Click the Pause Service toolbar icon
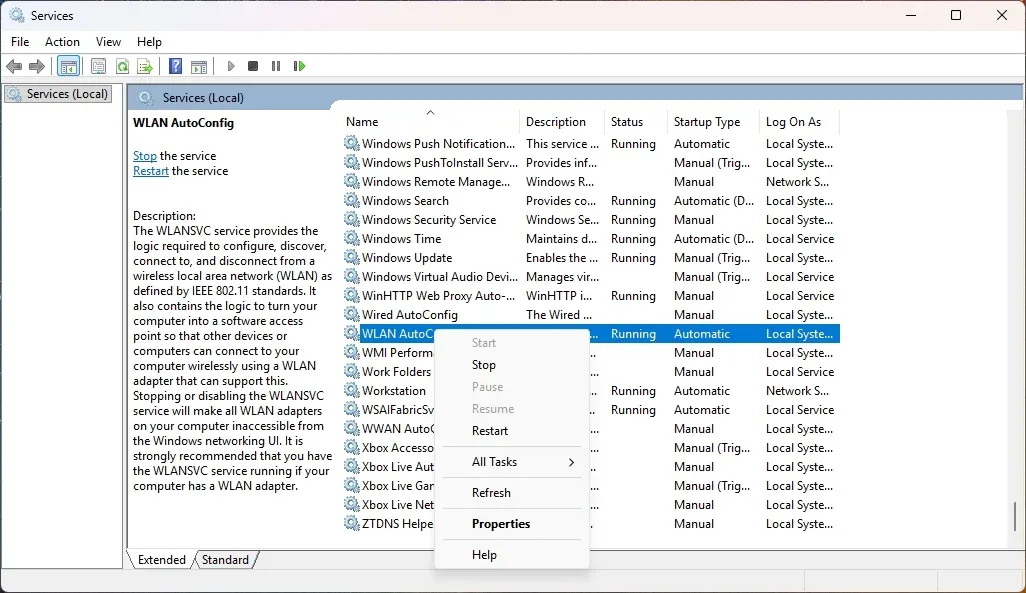This screenshot has height=593, width=1026. click(276, 66)
